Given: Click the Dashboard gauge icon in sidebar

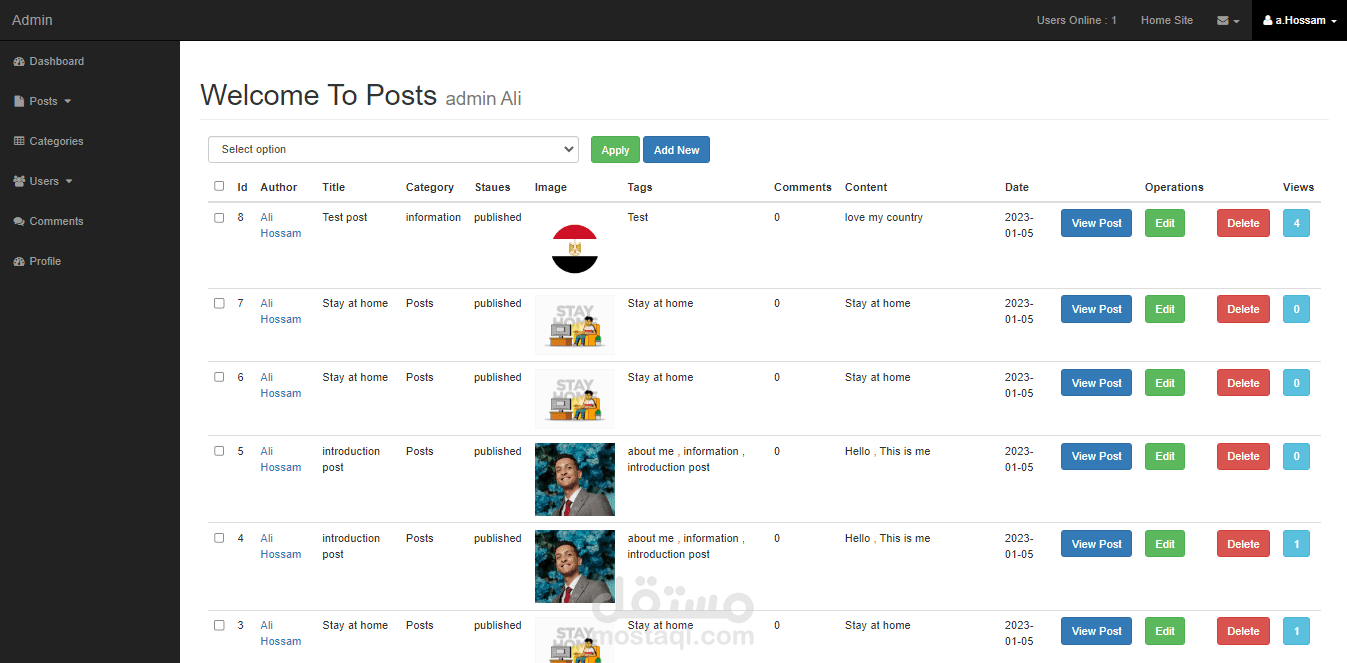Looking at the screenshot, I should 19,61.
